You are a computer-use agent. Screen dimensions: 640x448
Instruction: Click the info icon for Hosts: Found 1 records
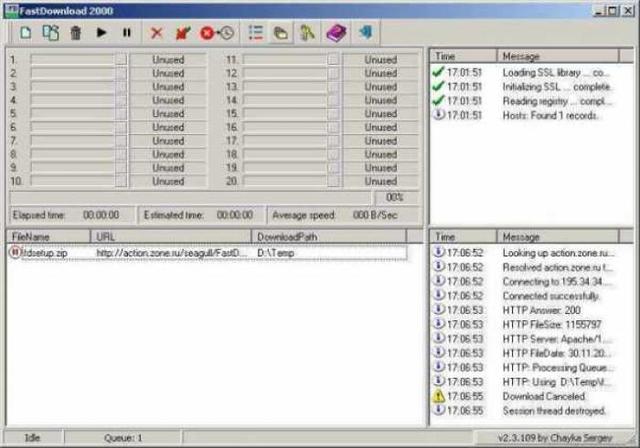(438, 115)
